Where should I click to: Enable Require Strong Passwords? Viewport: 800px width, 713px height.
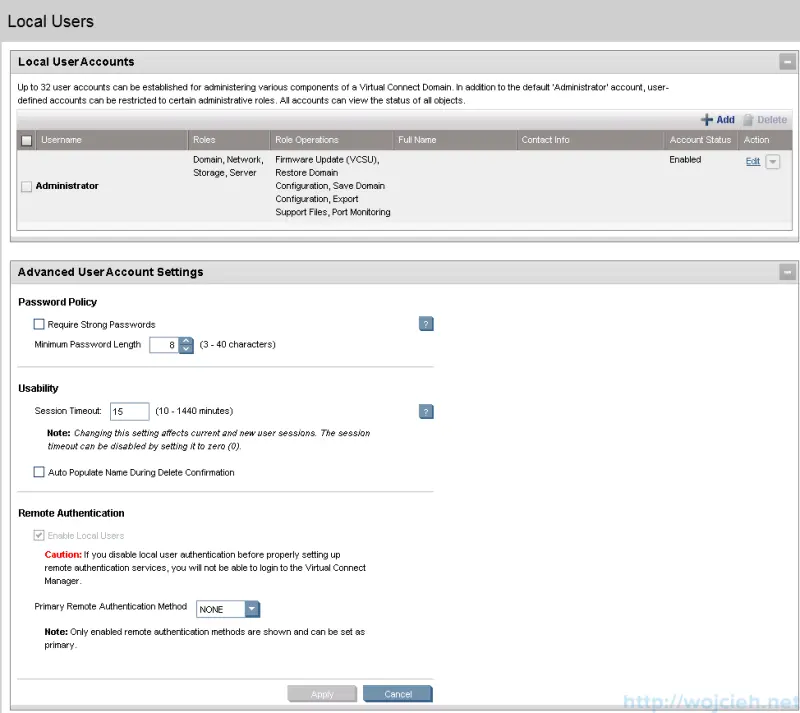coord(39,324)
